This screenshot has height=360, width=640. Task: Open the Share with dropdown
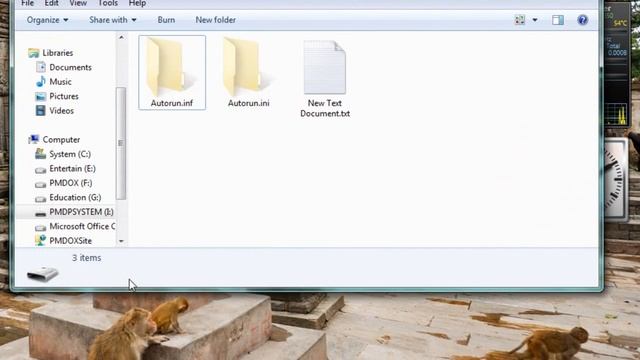tap(113, 20)
